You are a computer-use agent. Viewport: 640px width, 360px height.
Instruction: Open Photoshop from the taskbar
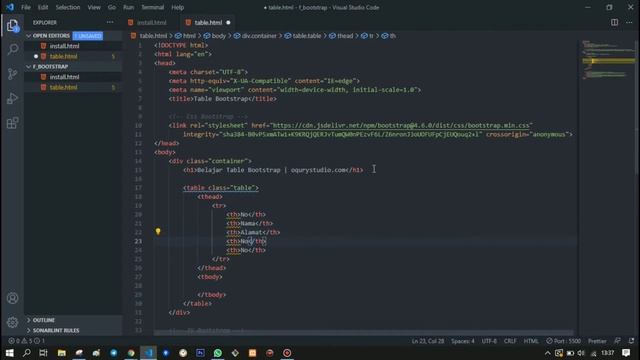[x=200, y=353]
